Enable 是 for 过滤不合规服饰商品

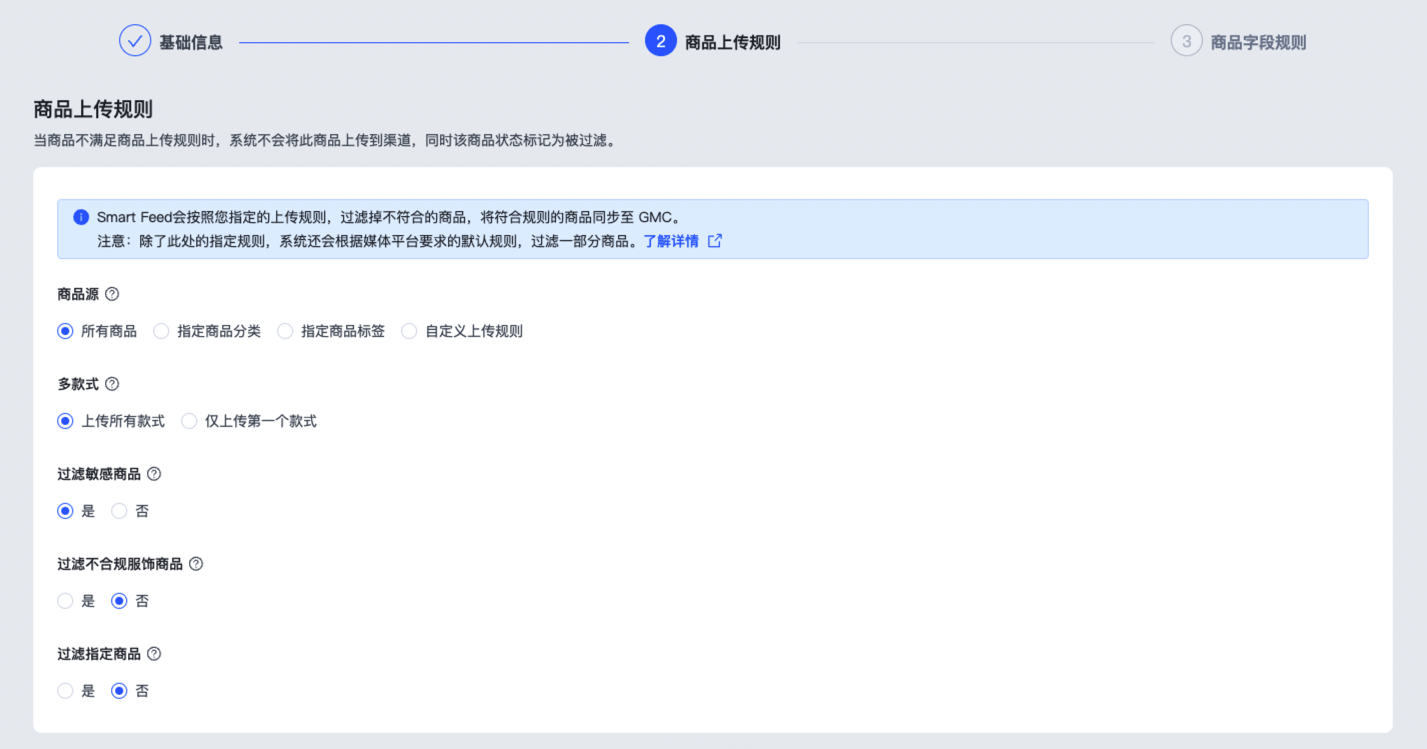pos(65,600)
